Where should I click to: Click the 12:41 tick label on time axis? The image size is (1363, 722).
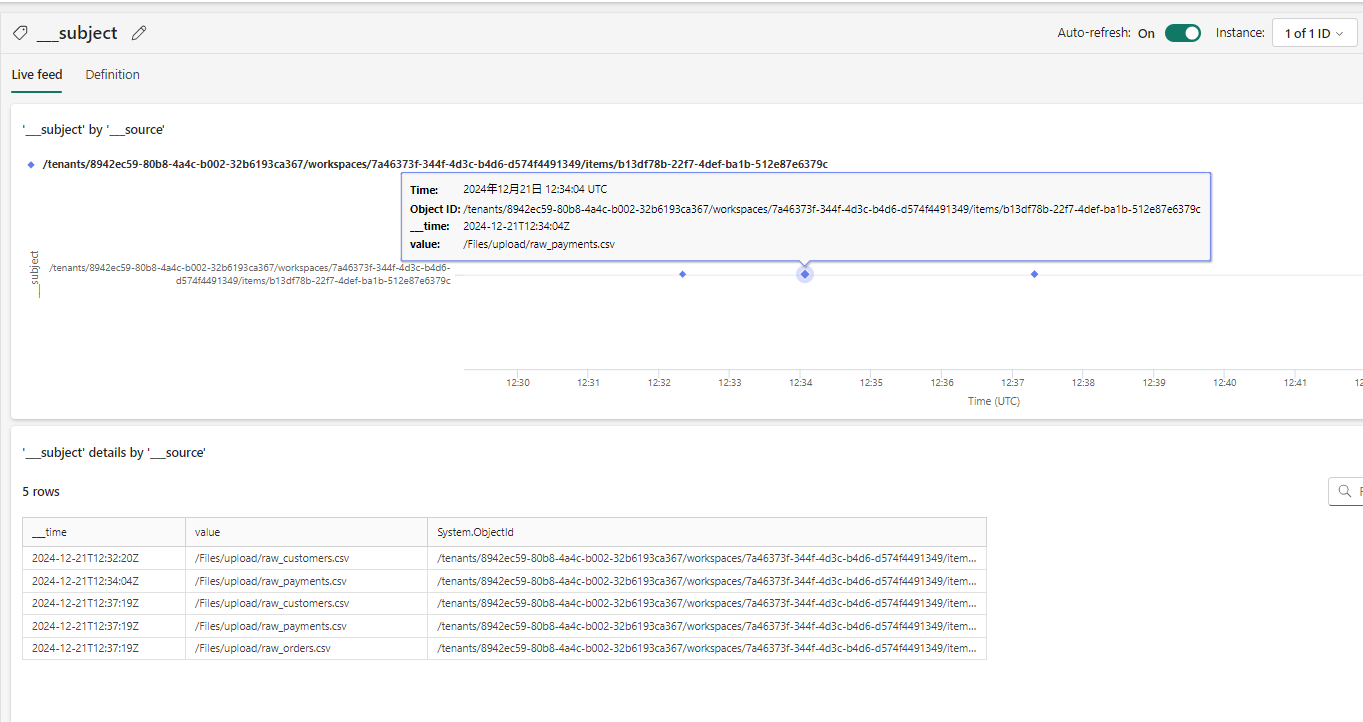pos(1295,382)
